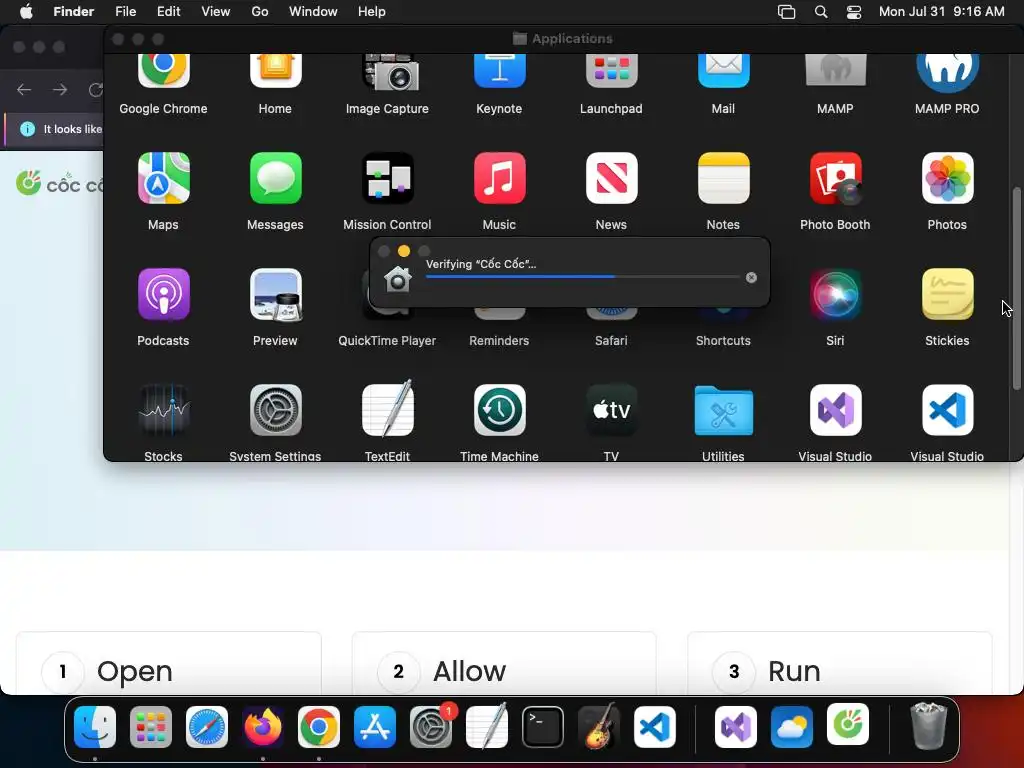Image resolution: width=1024 pixels, height=768 pixels.
Task: Select the blue Visual Studio Code app in Applications
Action: pos(947,410)
